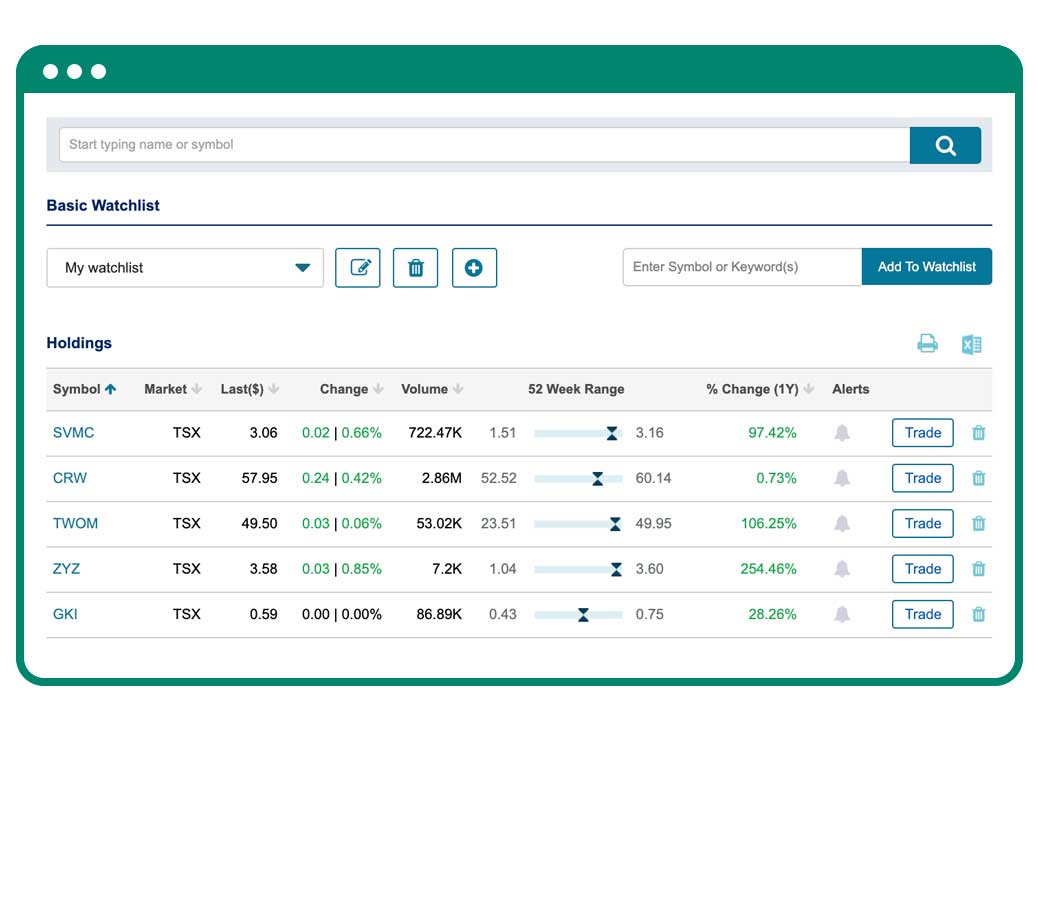Export holdings to Excel
This screenshot has width=1038, height=900.
click(x=971, y=343)
